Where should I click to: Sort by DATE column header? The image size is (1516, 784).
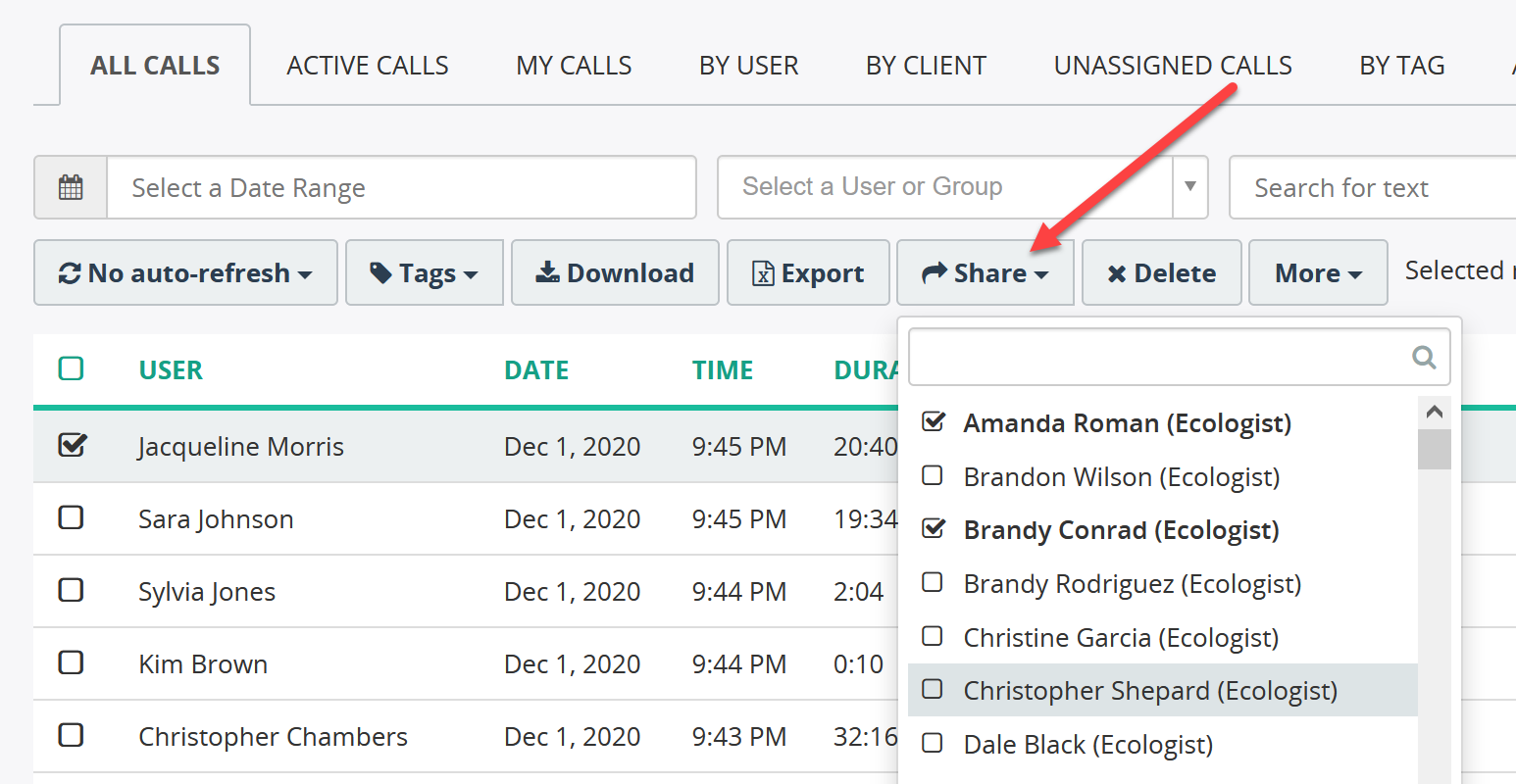click(536, 369)
